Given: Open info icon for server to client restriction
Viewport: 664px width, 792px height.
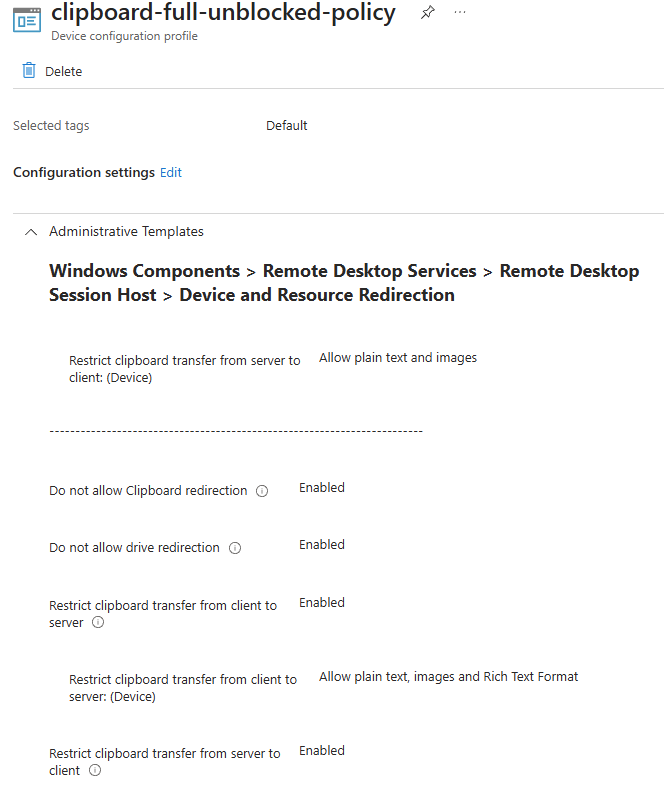Looking at the screenshot, I should click(95, 770).
